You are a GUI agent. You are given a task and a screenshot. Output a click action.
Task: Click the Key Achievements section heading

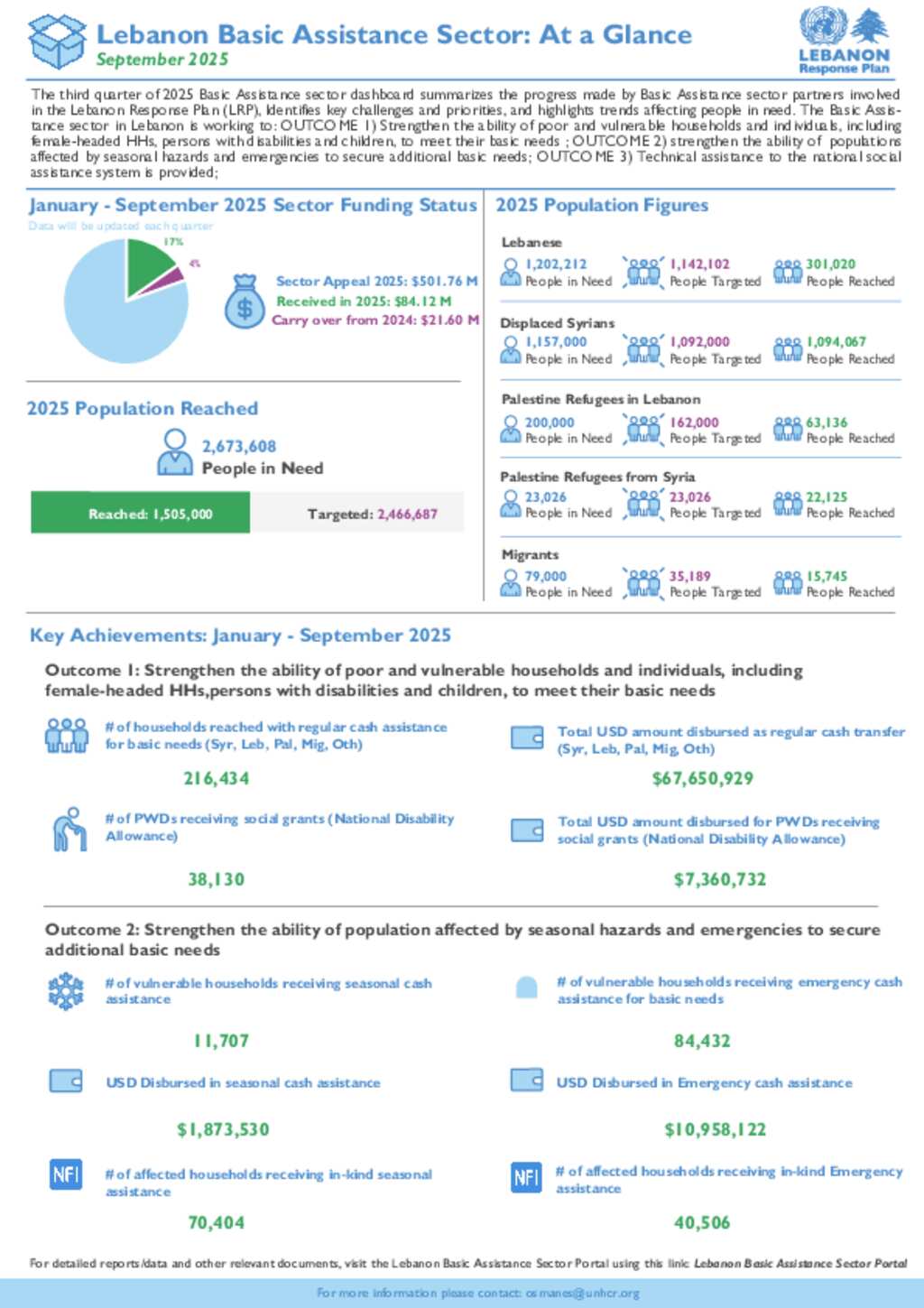tap(240, 635)
